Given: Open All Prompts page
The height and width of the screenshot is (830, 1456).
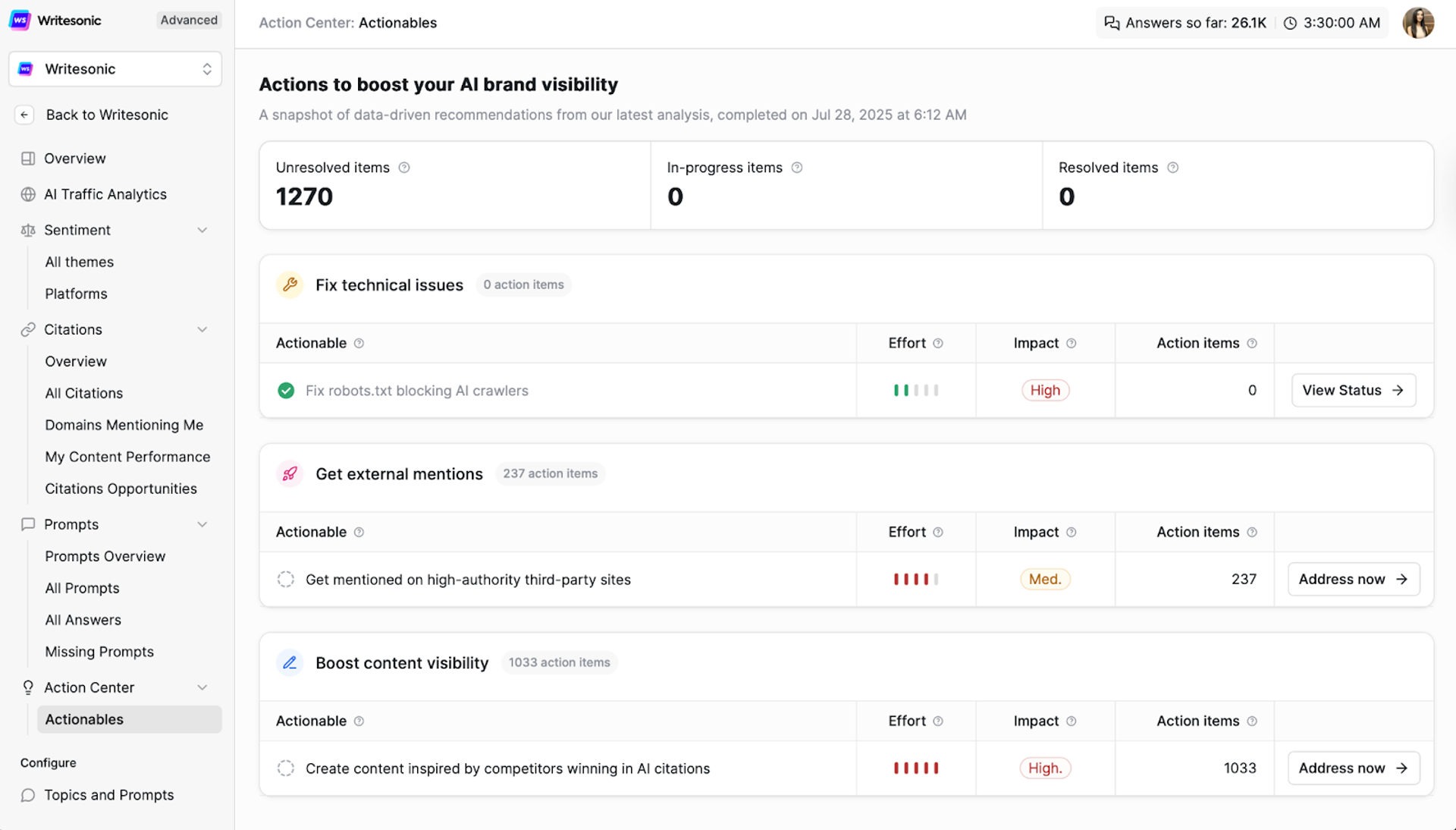Looking at the screenshot, I should click(x=82, y=588).
